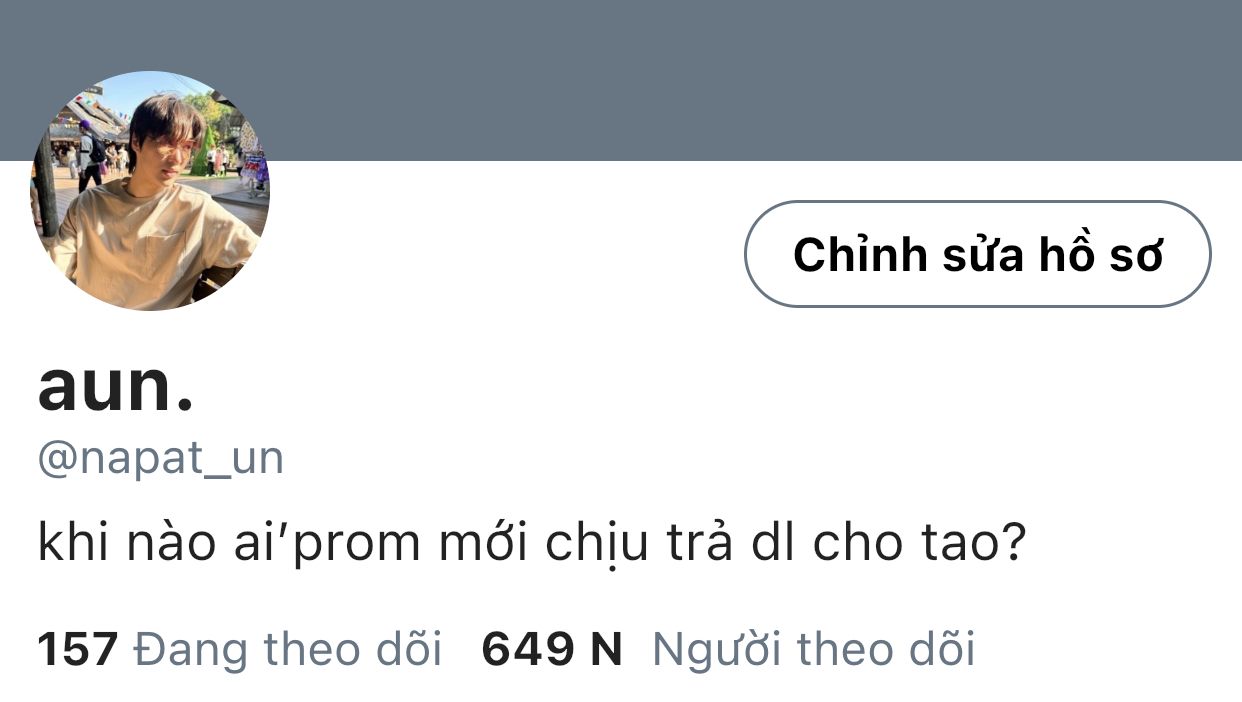Click the letter N after 649

click(x=605, y=650)
